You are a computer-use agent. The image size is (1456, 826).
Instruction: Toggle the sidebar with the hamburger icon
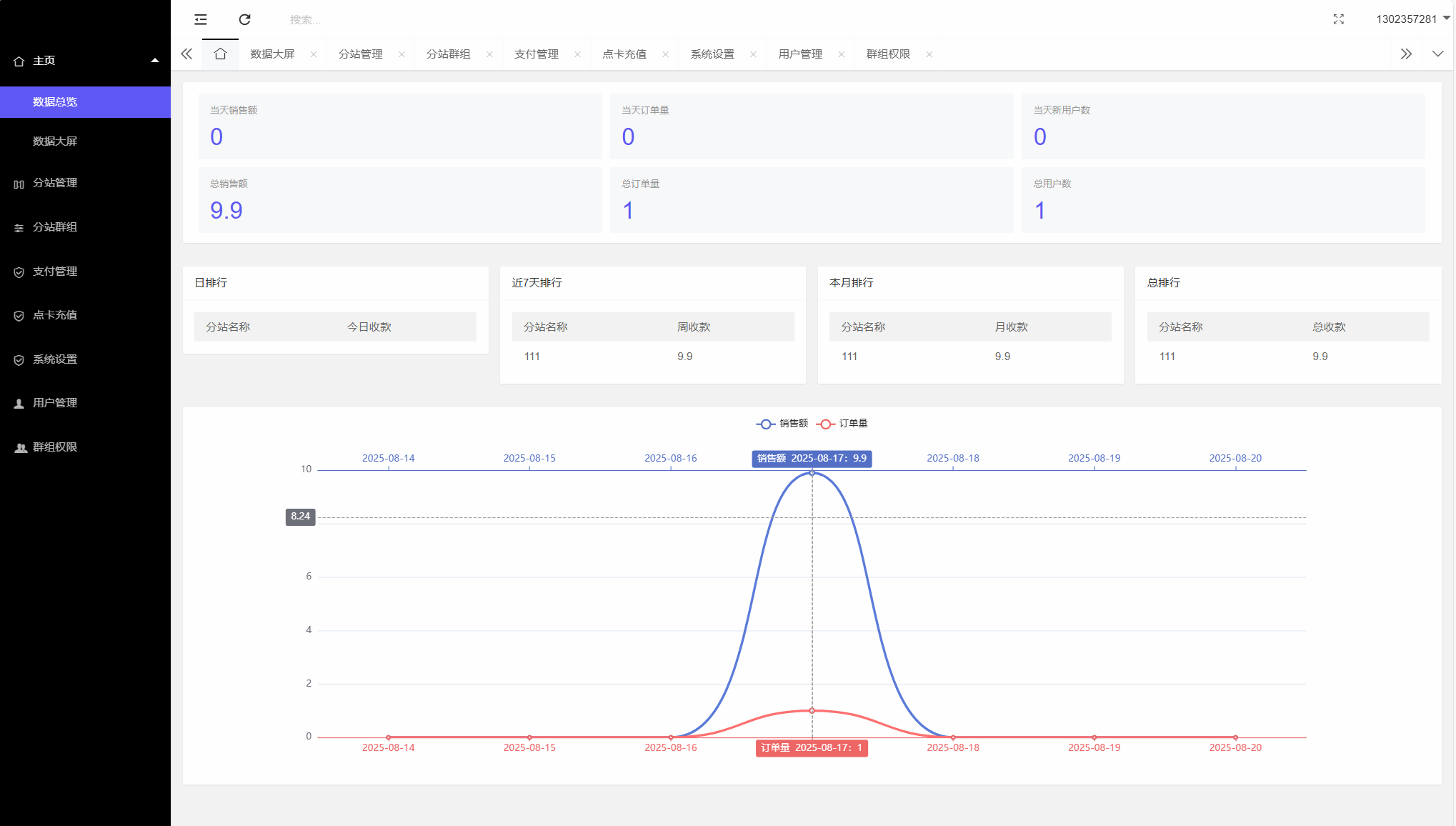click(200, 19)
